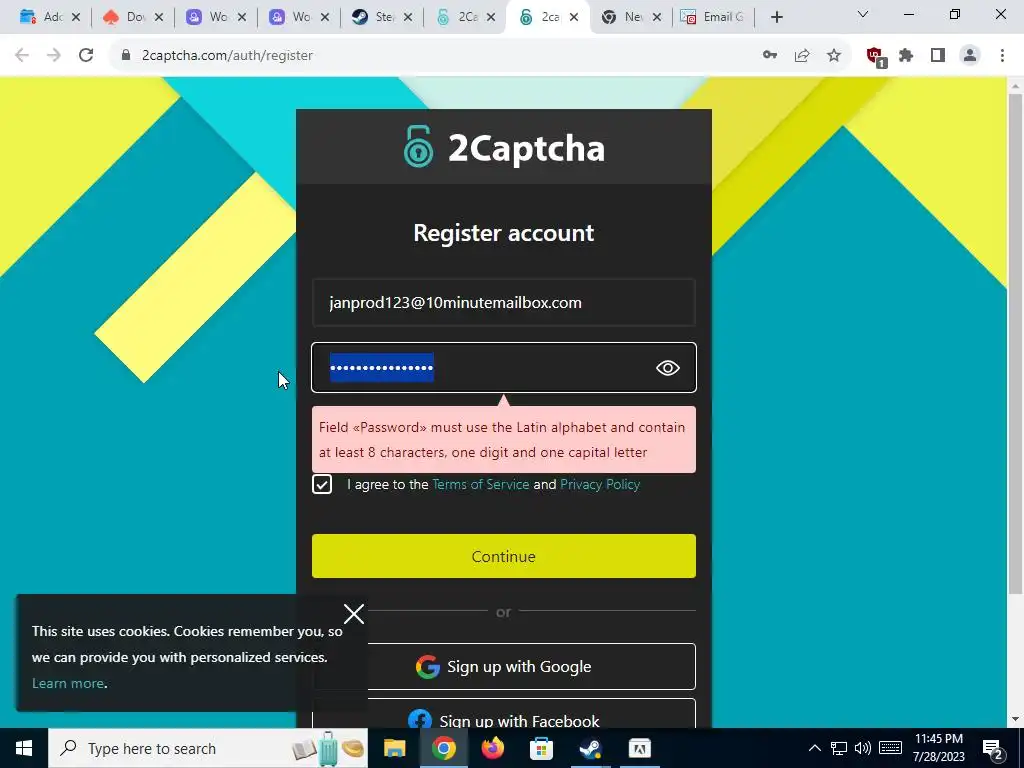Open the volume control icon
This screenshot has width=1024, height=768.
863,748
